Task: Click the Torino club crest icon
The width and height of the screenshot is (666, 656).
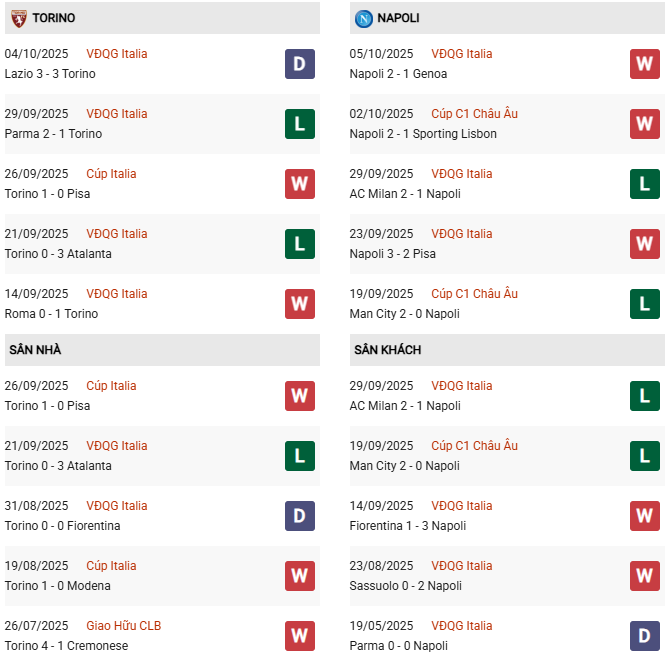Action: pos(18,18)
